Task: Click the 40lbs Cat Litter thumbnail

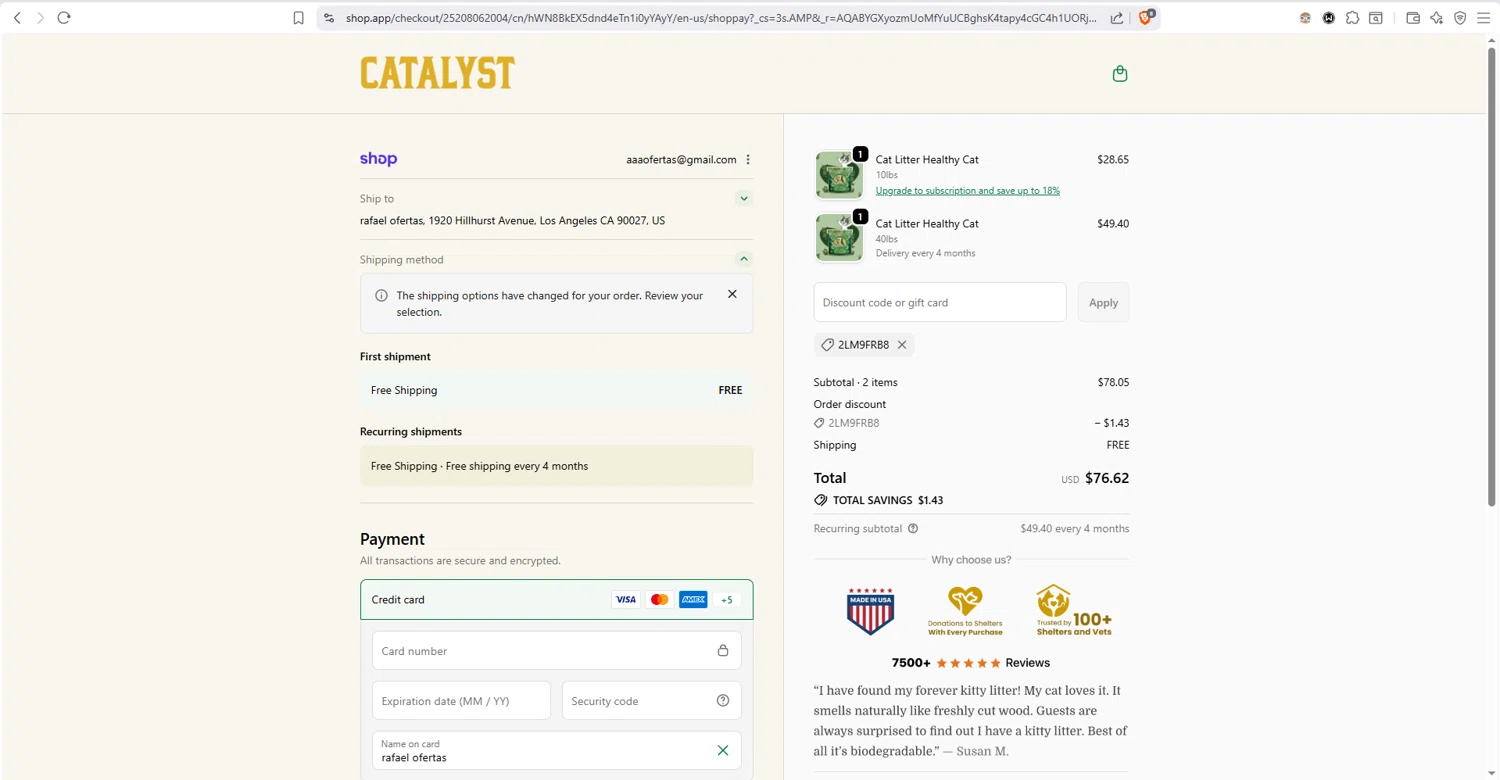Action: [839, 238]
